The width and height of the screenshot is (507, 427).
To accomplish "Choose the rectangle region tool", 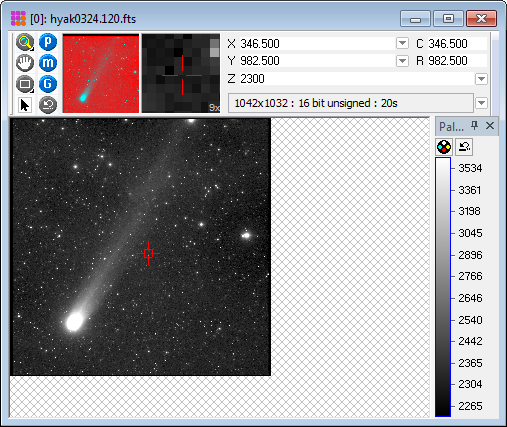I will coord(25,84).
